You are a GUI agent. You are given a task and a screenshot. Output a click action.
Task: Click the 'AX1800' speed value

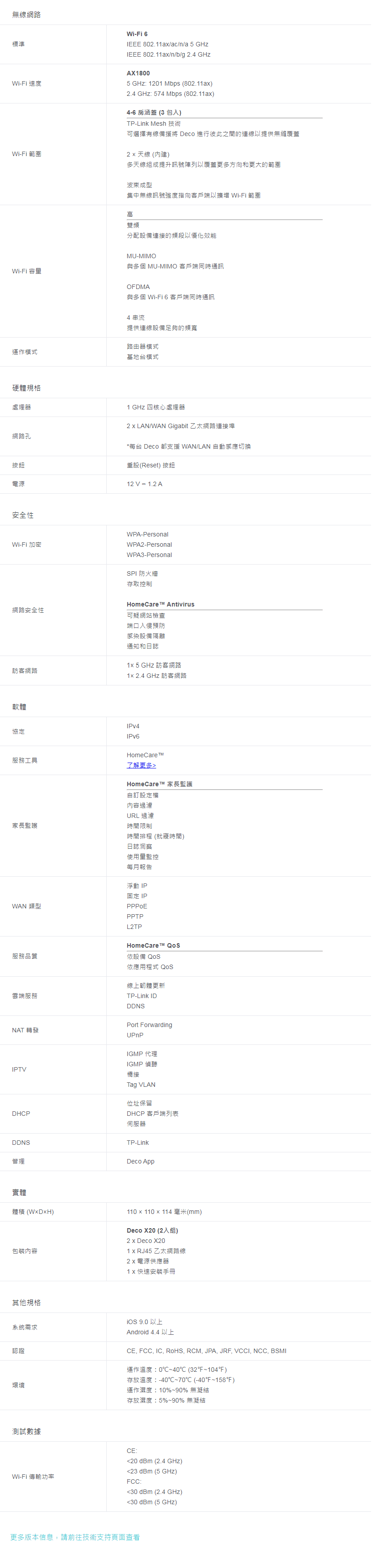138,73
